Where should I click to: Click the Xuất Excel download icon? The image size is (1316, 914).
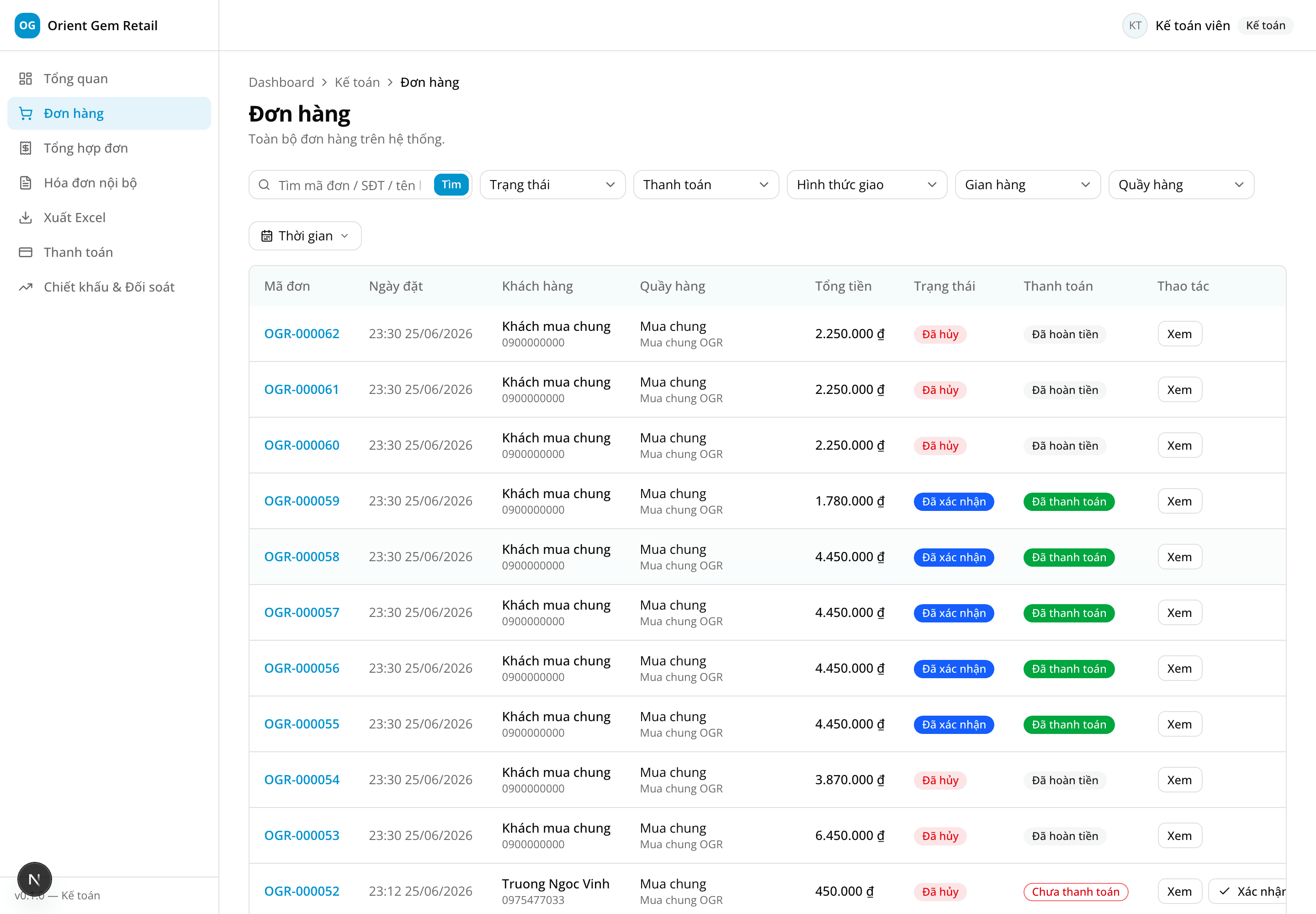click(26, 218)
